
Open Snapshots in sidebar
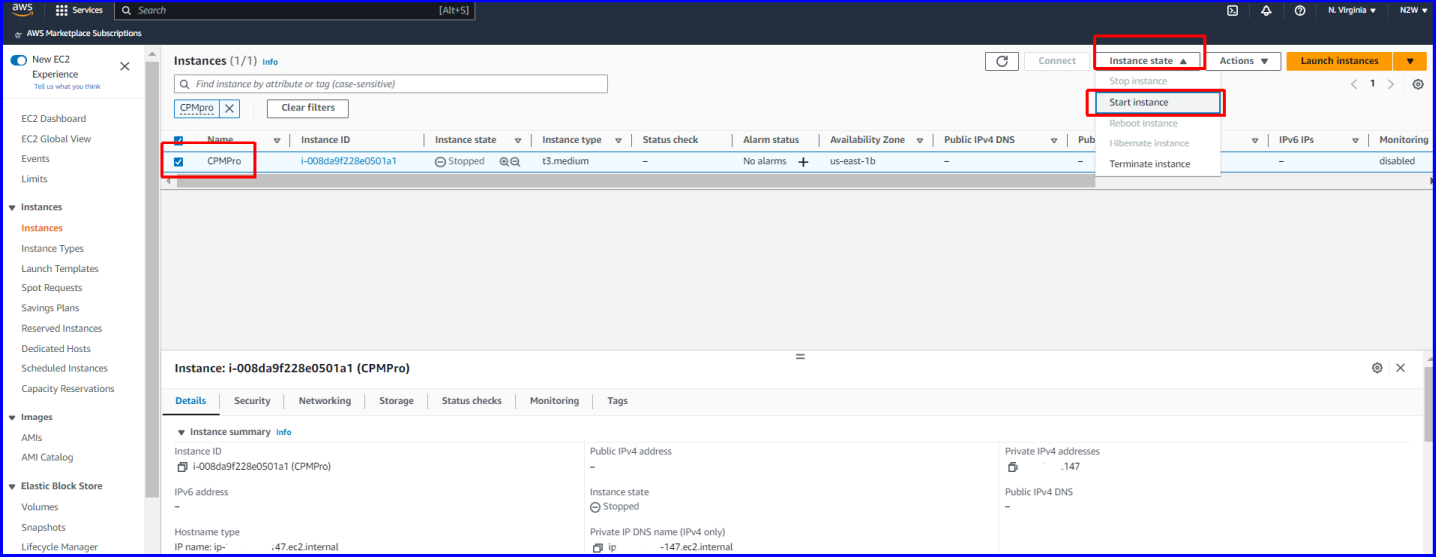44,528
